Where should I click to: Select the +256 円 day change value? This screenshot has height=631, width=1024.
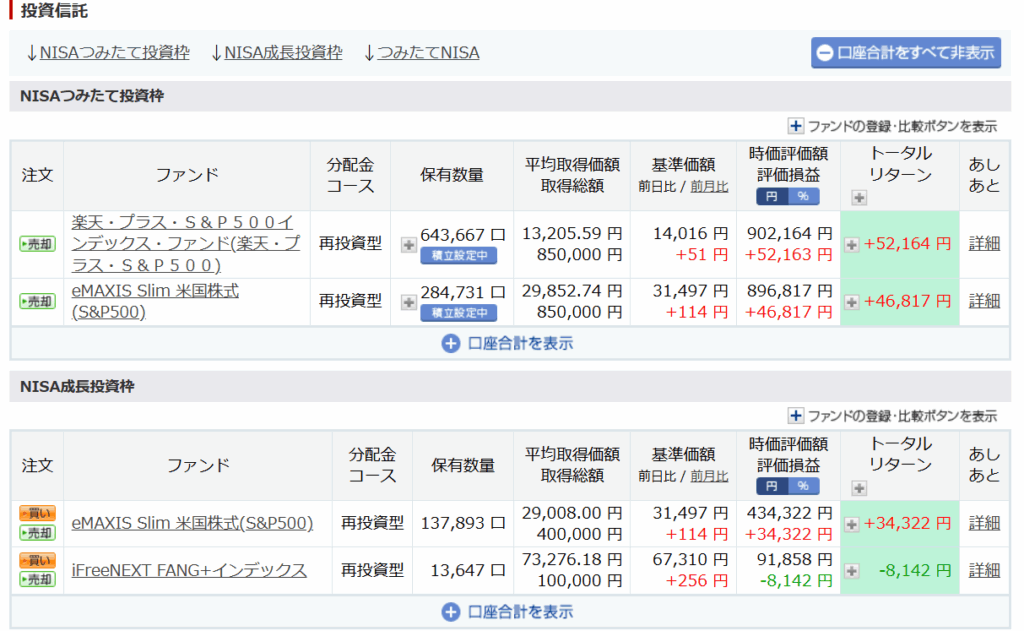[x=697, y=581]
